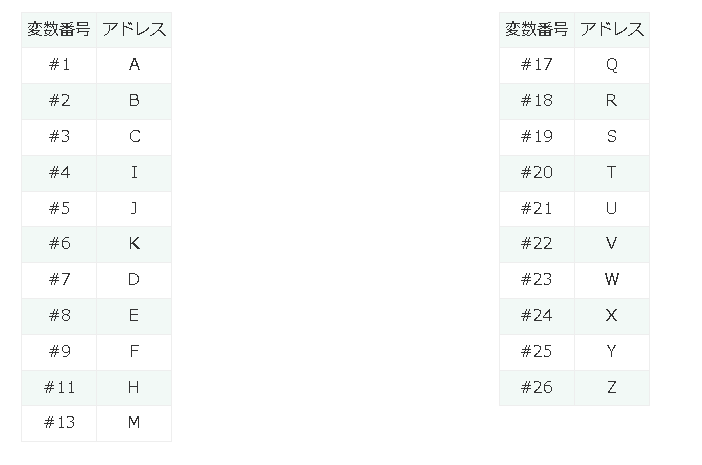Select the #4 variable number cell
This screenshot has height=465, width=702.
coord(59,172)
